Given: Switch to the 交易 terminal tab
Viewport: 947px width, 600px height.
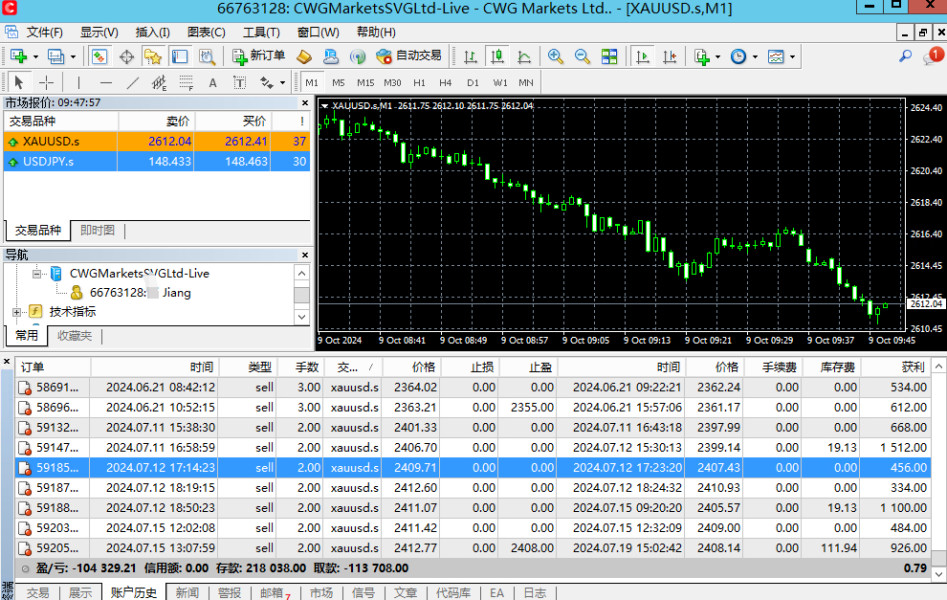Looking at the screenshot, I should coord(37,592).
